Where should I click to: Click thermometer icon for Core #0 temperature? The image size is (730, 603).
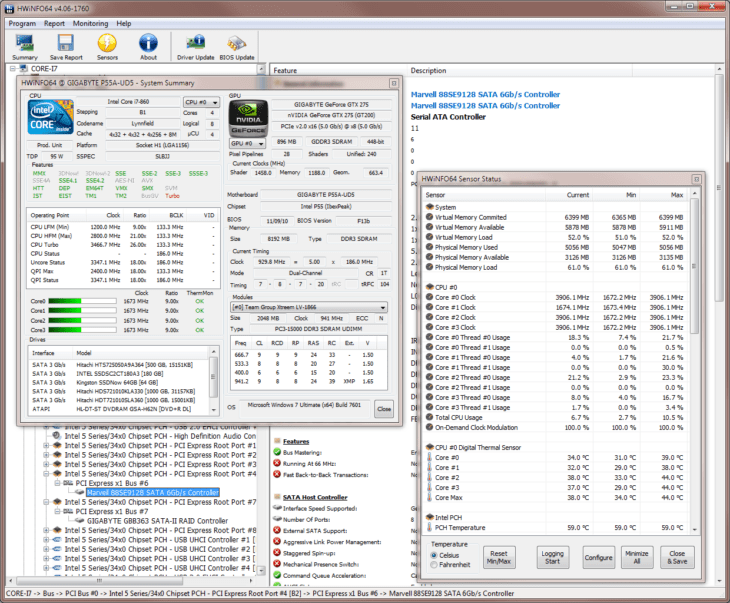(429, 457)
